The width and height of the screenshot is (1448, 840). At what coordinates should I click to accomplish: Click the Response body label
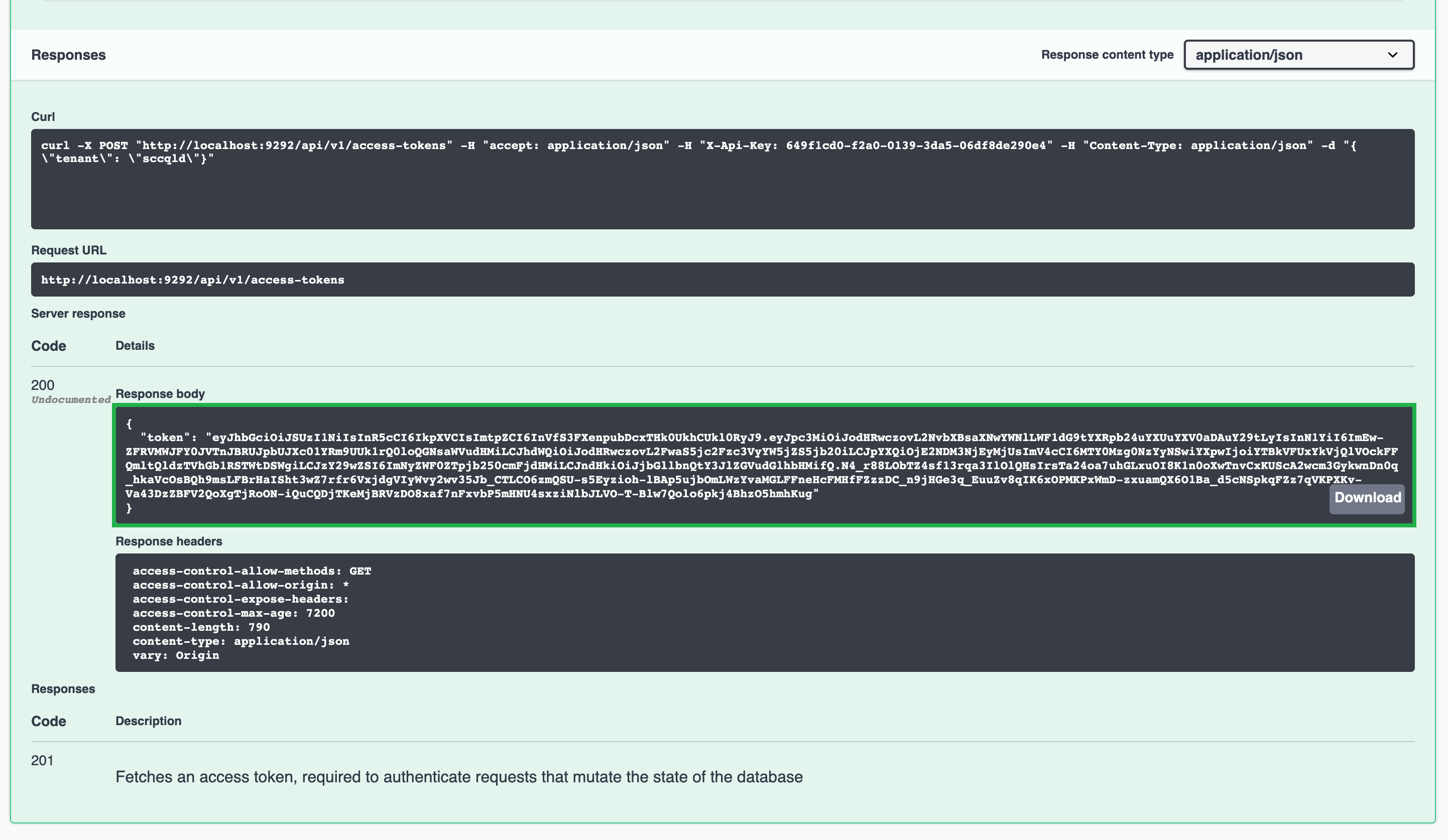point(160,394)
